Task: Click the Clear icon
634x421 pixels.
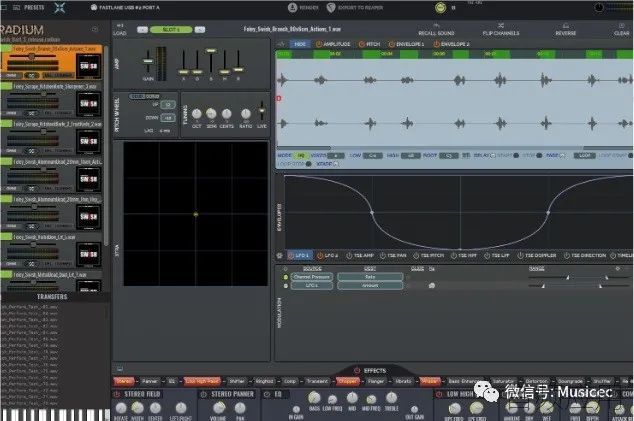Action: click(x=621, y=25)
